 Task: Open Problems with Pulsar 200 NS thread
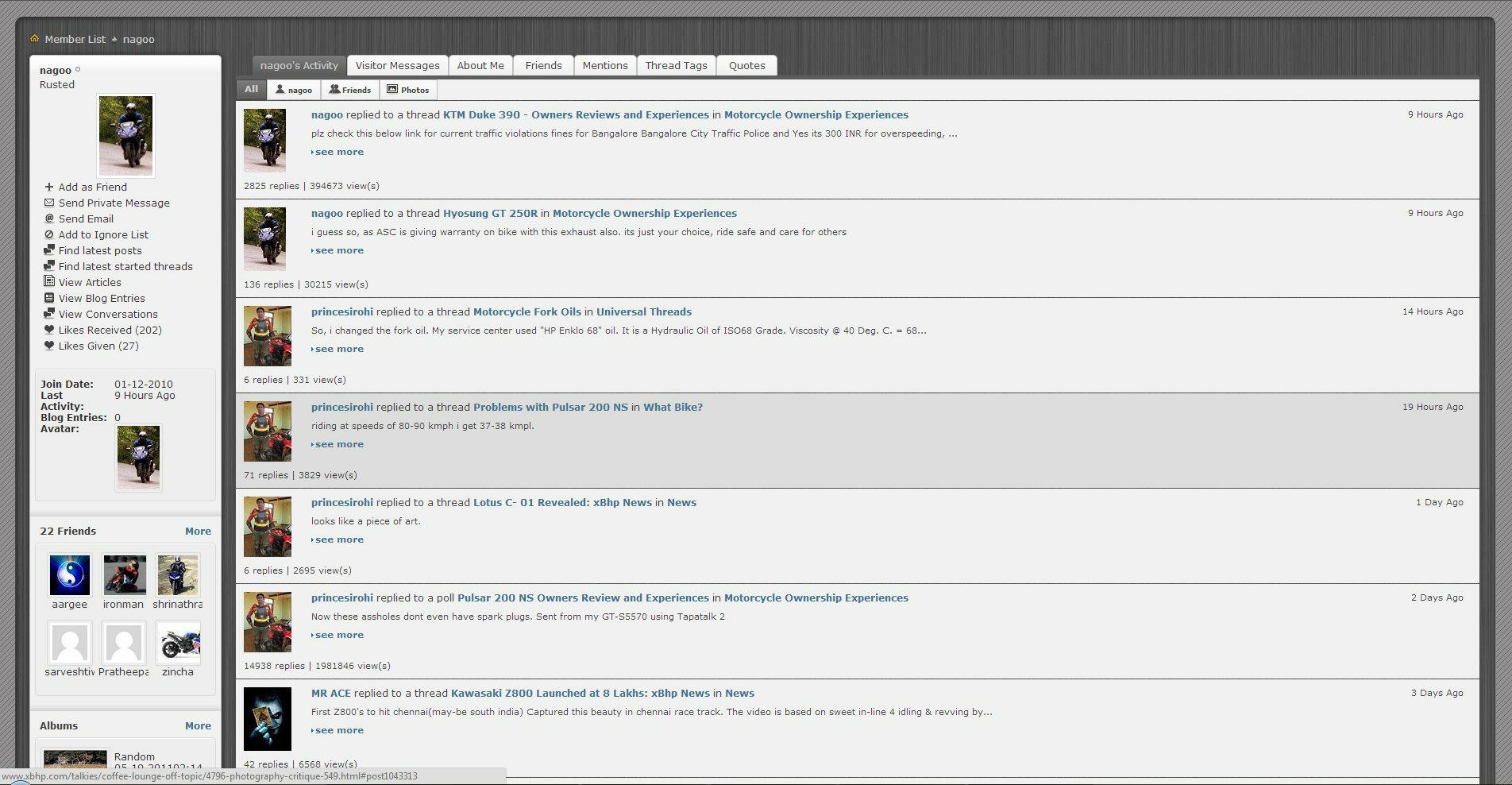pyautogui.click(x=550, y=407)
